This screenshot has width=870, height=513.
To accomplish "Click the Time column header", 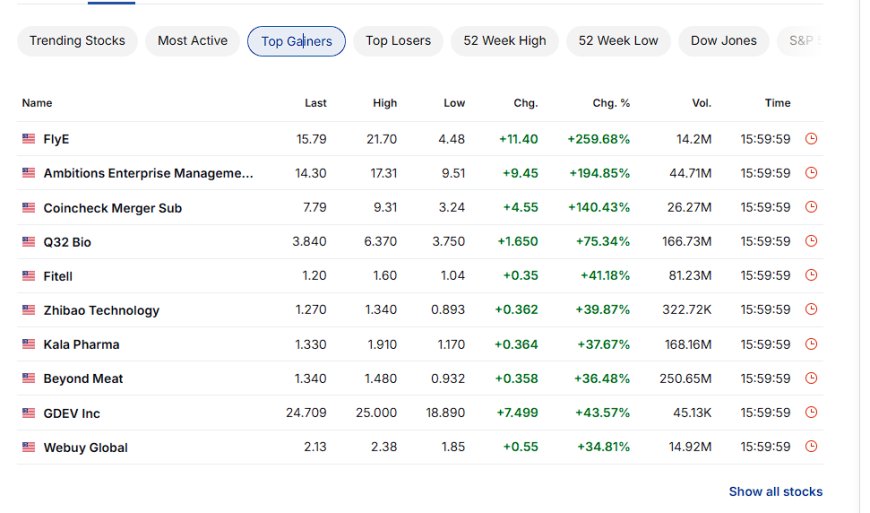I will (x=777, y=103).
